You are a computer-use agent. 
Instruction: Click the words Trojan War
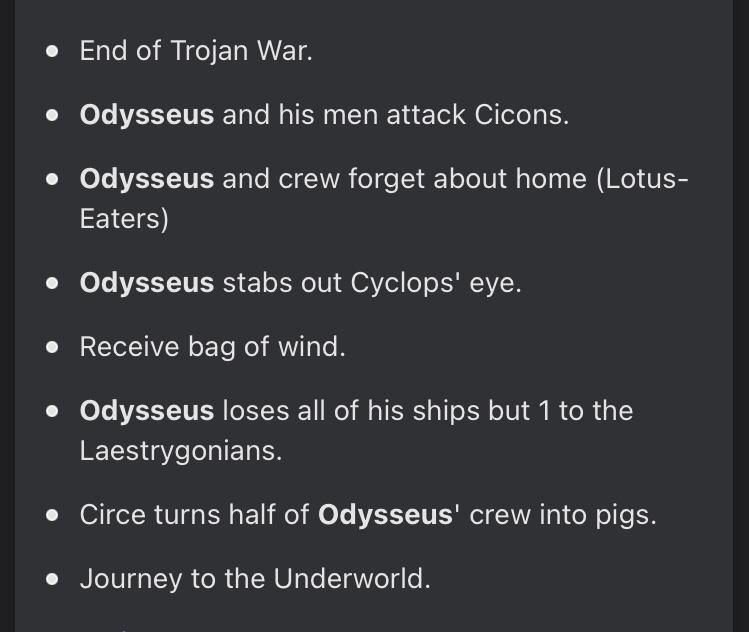pyautogui.click(x=241, y=51)
